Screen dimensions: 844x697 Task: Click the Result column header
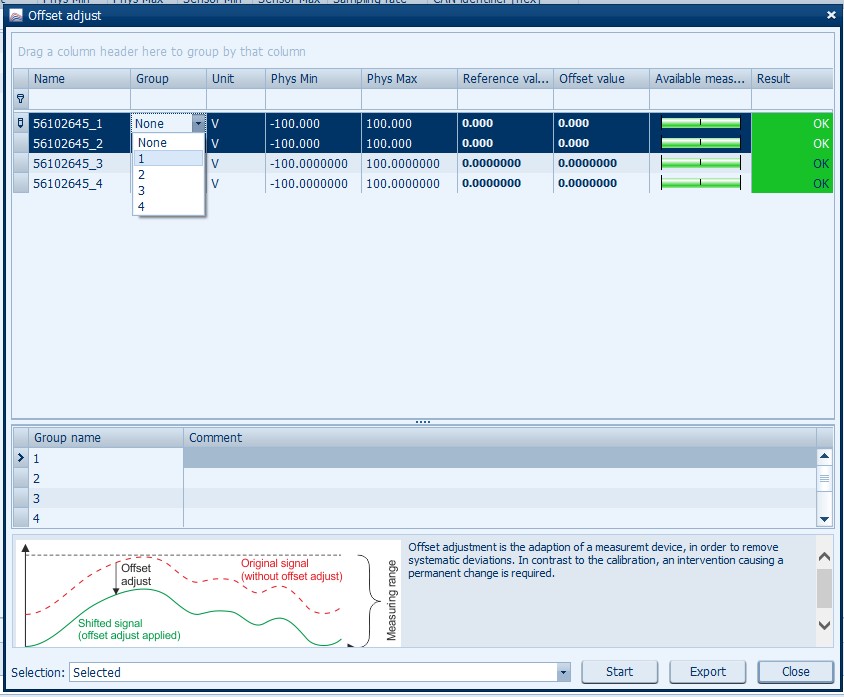click(792, 79)
